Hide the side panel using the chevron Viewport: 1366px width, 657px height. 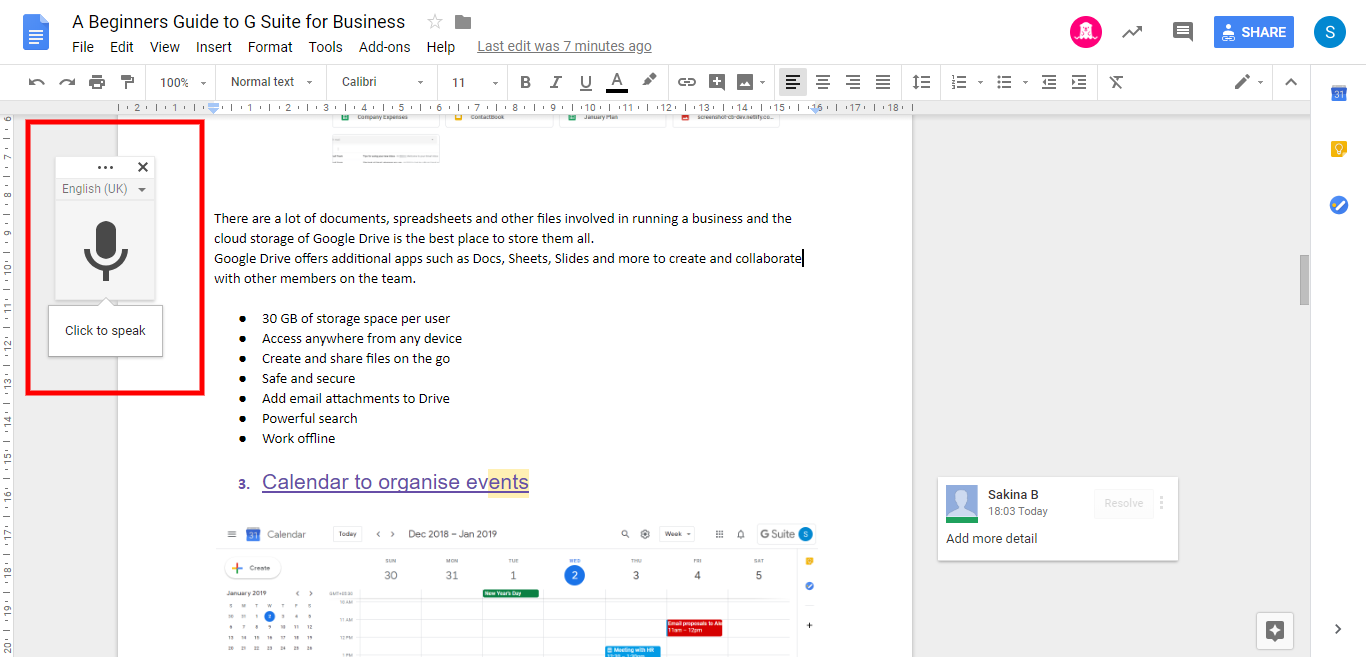[x=1338, y=629]
